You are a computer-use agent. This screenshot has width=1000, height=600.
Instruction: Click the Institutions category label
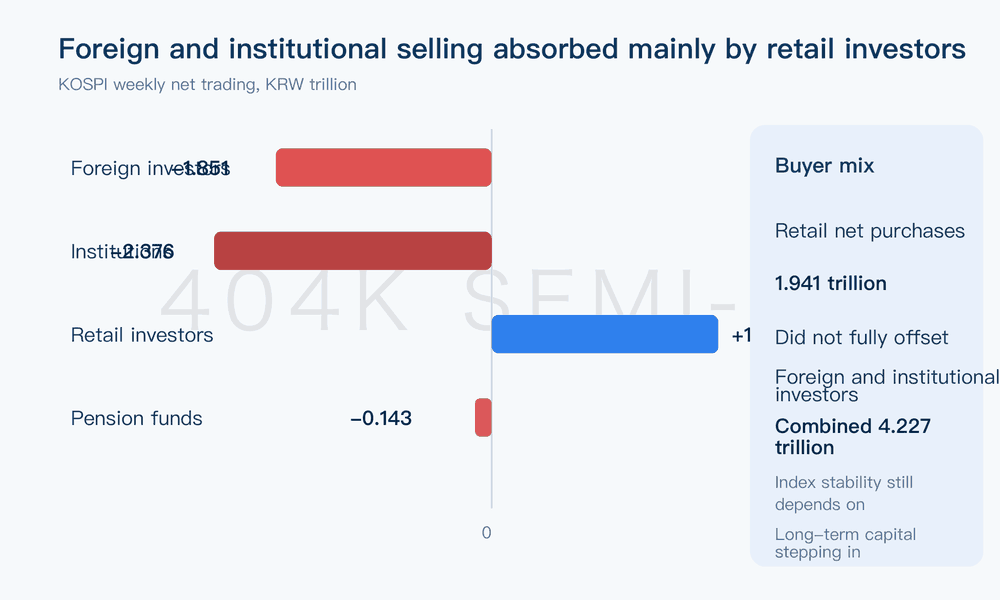(x=122, y=251)
